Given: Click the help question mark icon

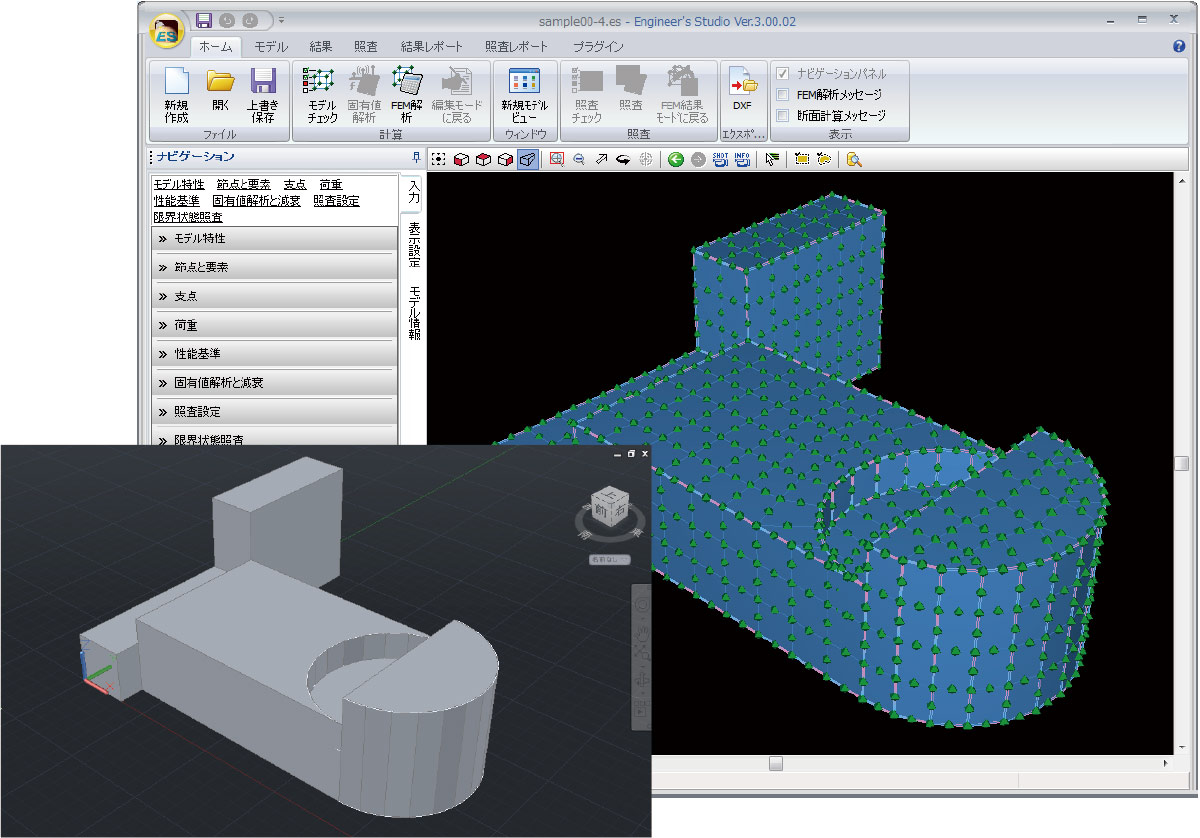Looking at the screenshot, I should click(1179, 46).
